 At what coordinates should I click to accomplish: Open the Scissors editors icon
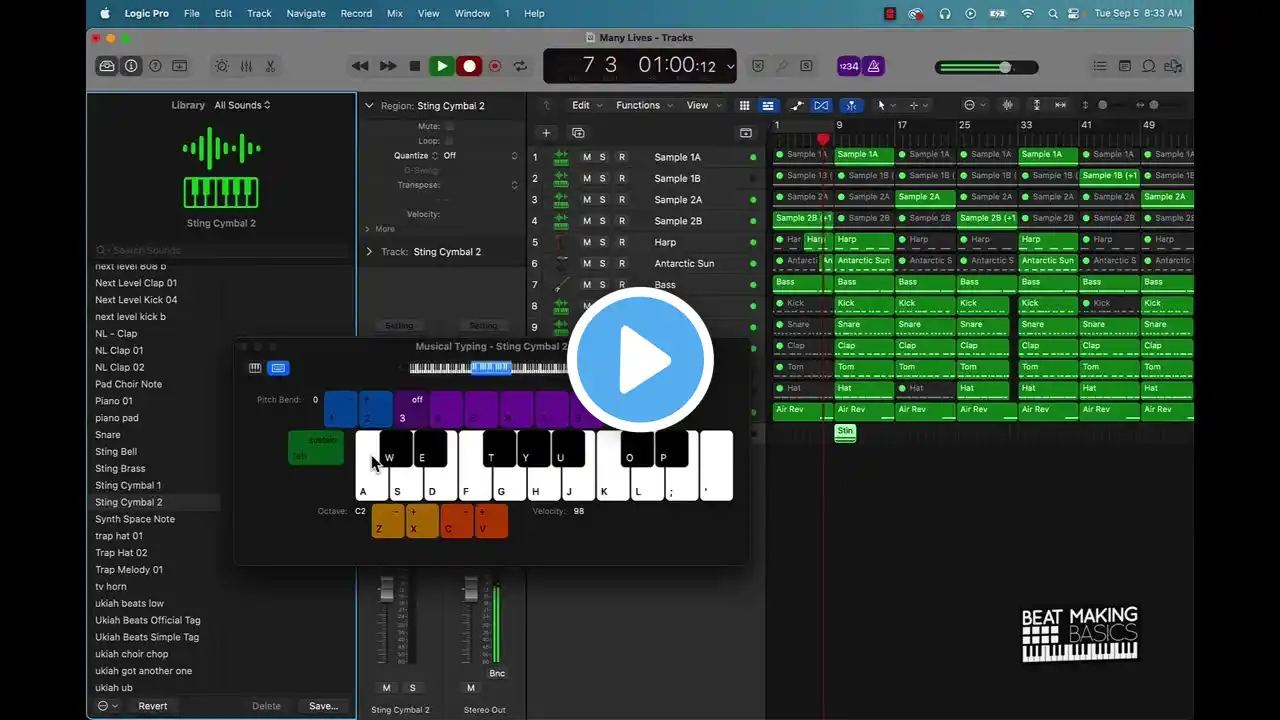tap(270, 66)
